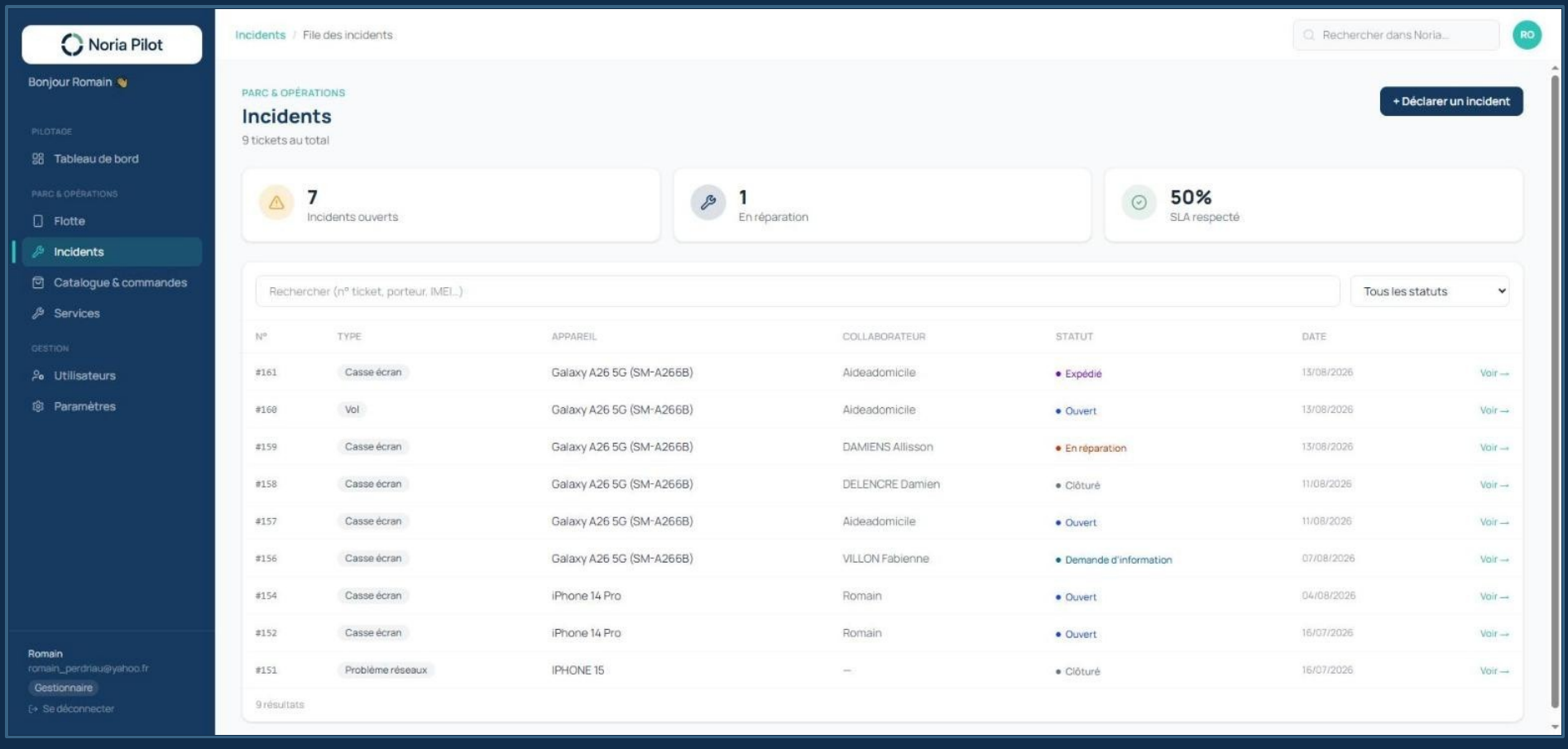Image resolution: width=1568 pixels, height=749 pixels.
Task: Click the checkmark icon on SLA respecté card
Action: click(x=1139, y=203)
